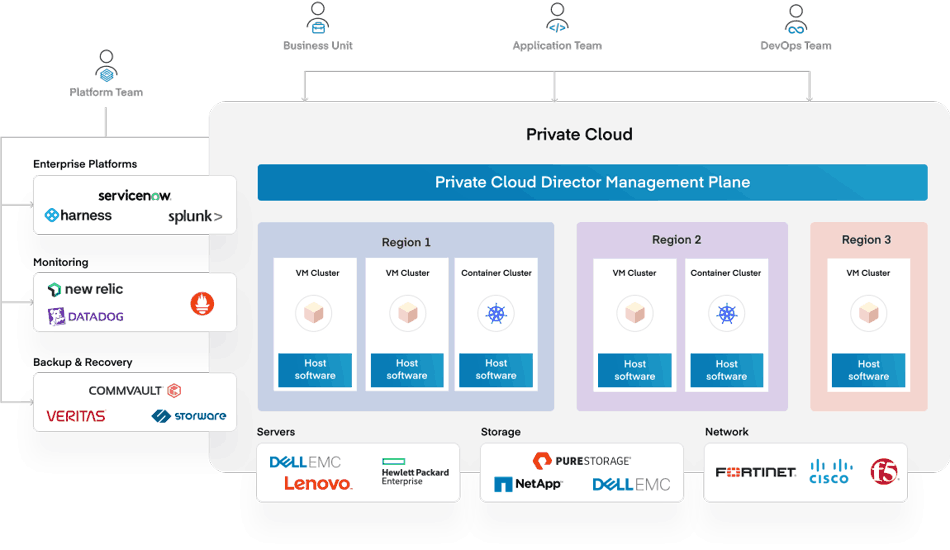
Task: Click Host software under Region 2 Container Cluster
Action: [726, 370]
